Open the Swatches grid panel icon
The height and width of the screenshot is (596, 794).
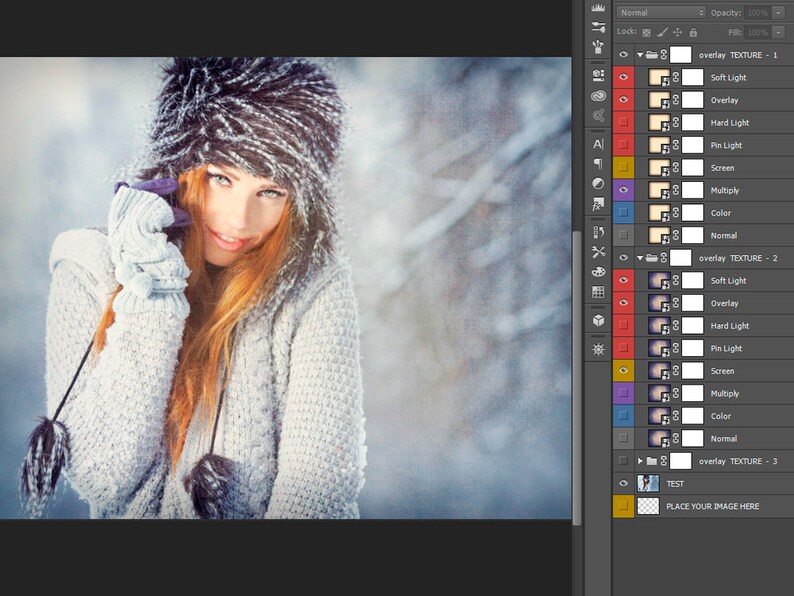(x=598, y=292)
